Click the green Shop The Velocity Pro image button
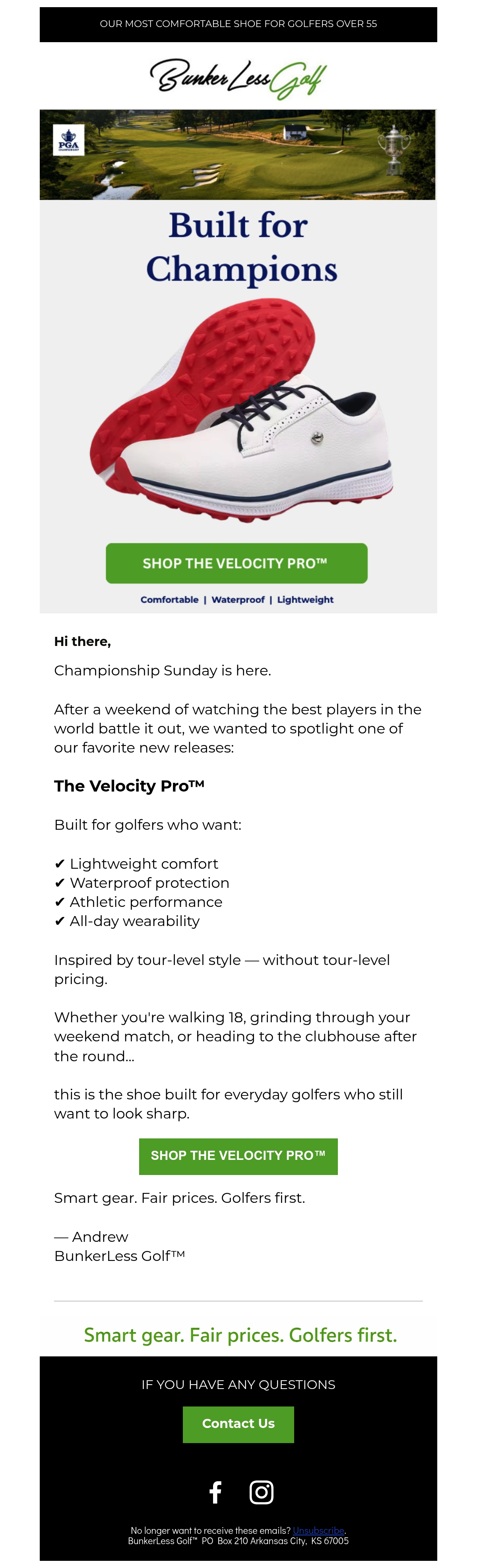Viewport: 477px width, 1568px height. [237, 563]
